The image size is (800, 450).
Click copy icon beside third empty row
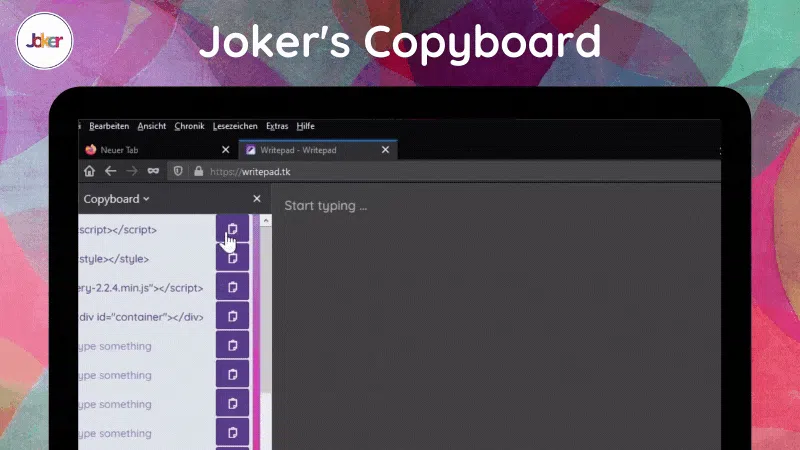click(x=232, y=403)
